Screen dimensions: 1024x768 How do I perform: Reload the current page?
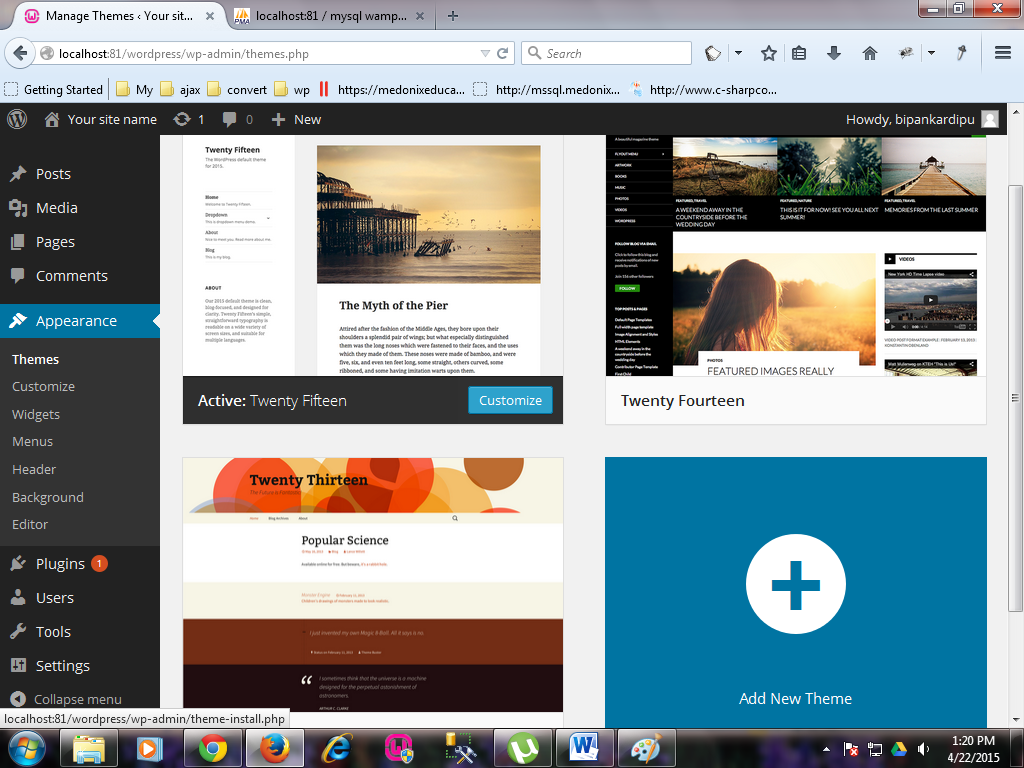[502, 54]
